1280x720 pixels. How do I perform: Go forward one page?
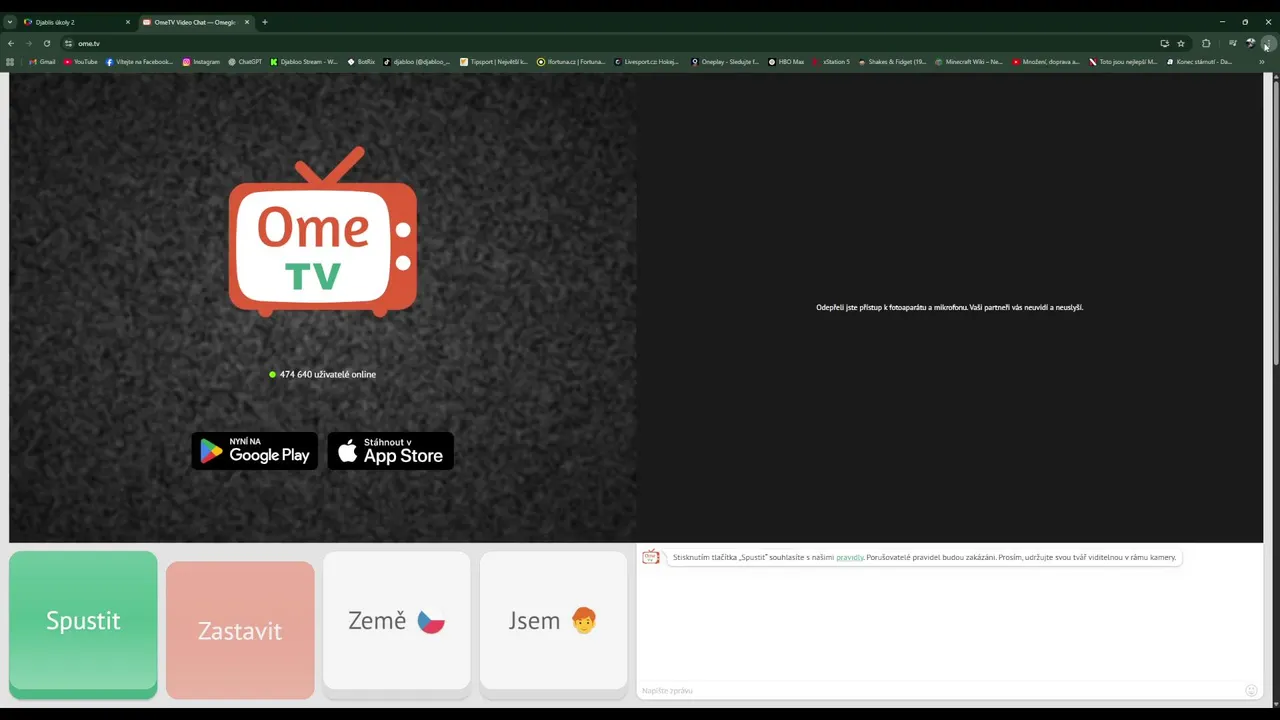click(28, 43)
